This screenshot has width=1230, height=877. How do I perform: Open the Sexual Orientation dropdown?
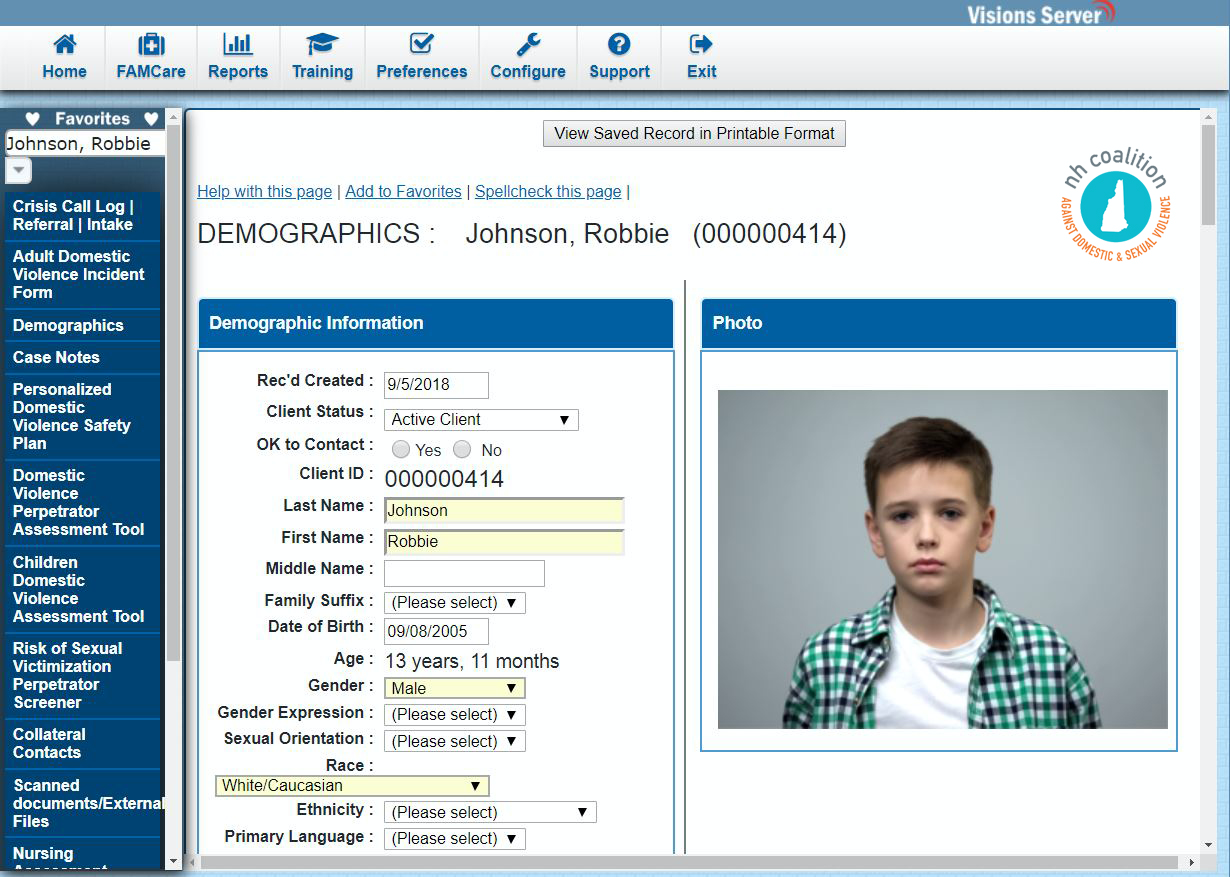[x=455, y=741]
